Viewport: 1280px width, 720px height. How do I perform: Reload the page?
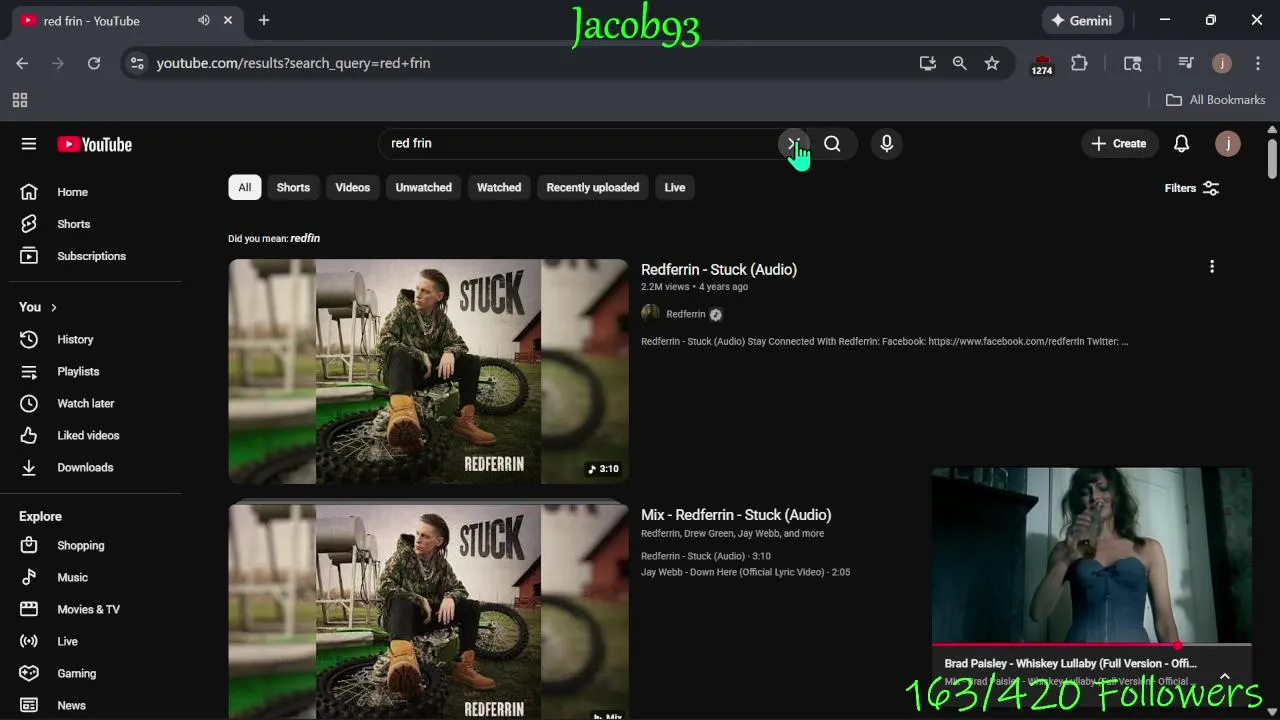pyautogui.click(x=94, y=63)
